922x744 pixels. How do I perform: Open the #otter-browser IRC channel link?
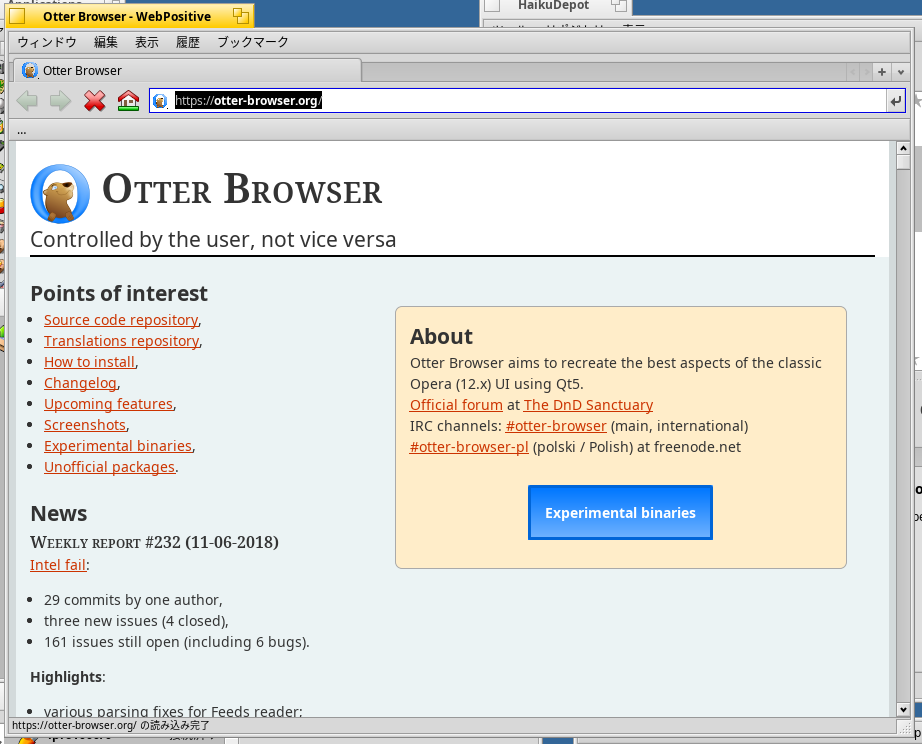[556, 426]
